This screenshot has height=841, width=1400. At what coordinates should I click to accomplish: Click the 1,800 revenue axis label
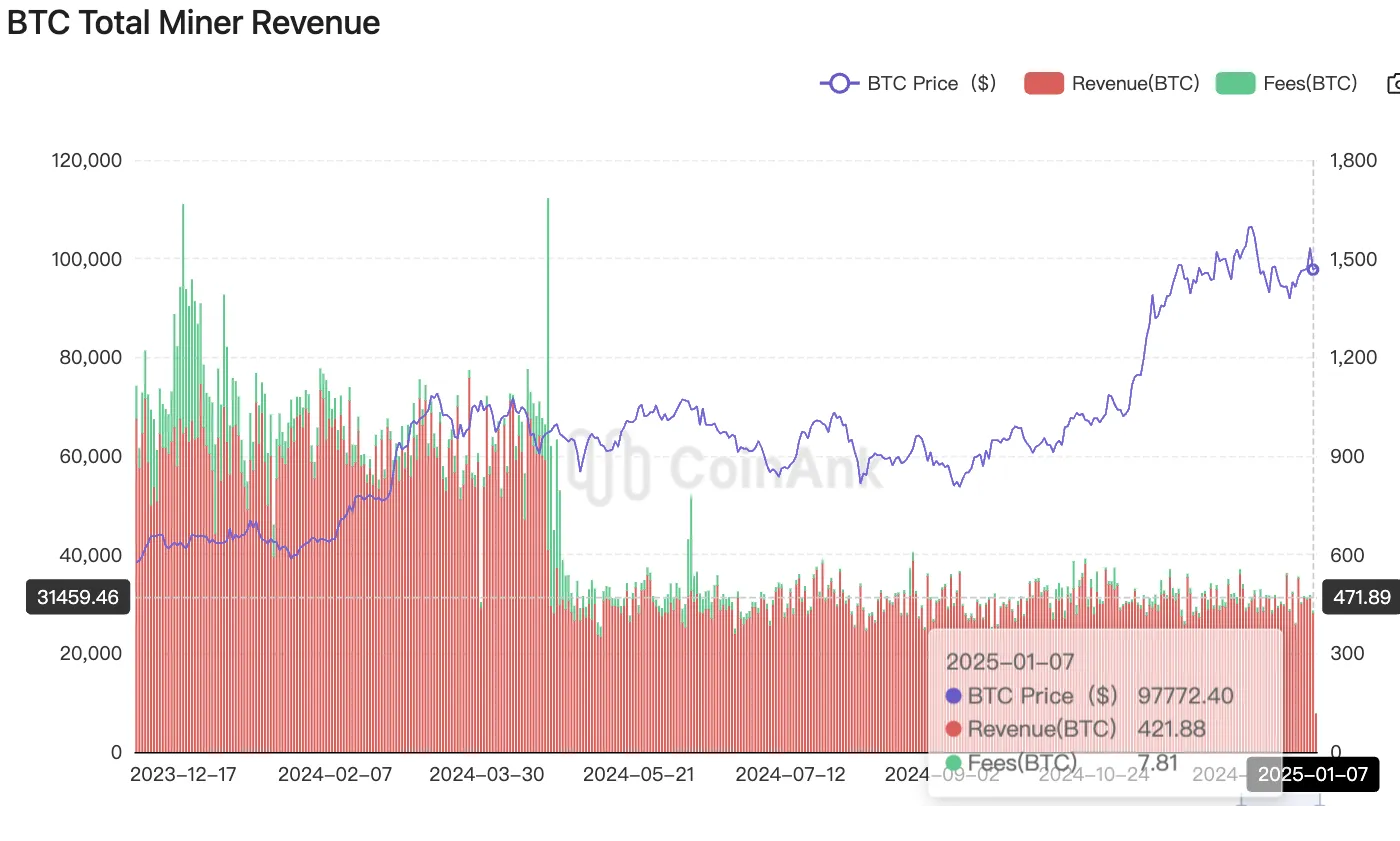[x=1352, y=160]
